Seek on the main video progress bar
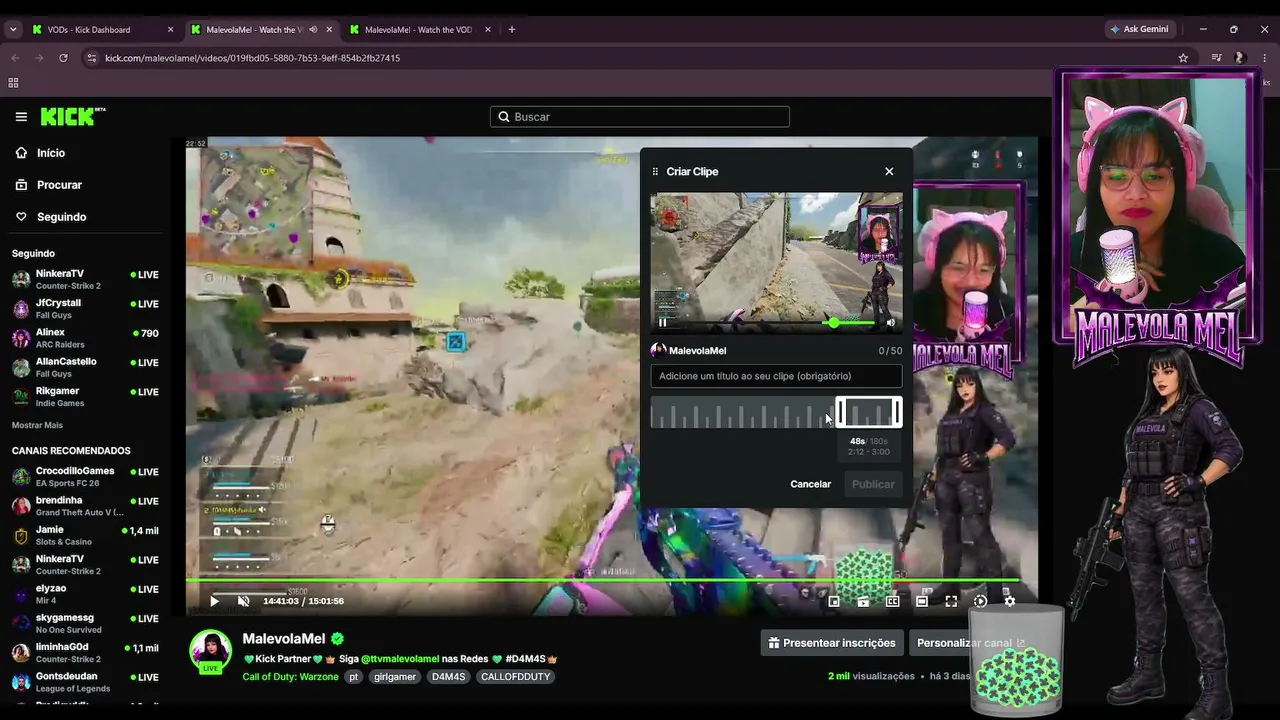 pos(602,580)
